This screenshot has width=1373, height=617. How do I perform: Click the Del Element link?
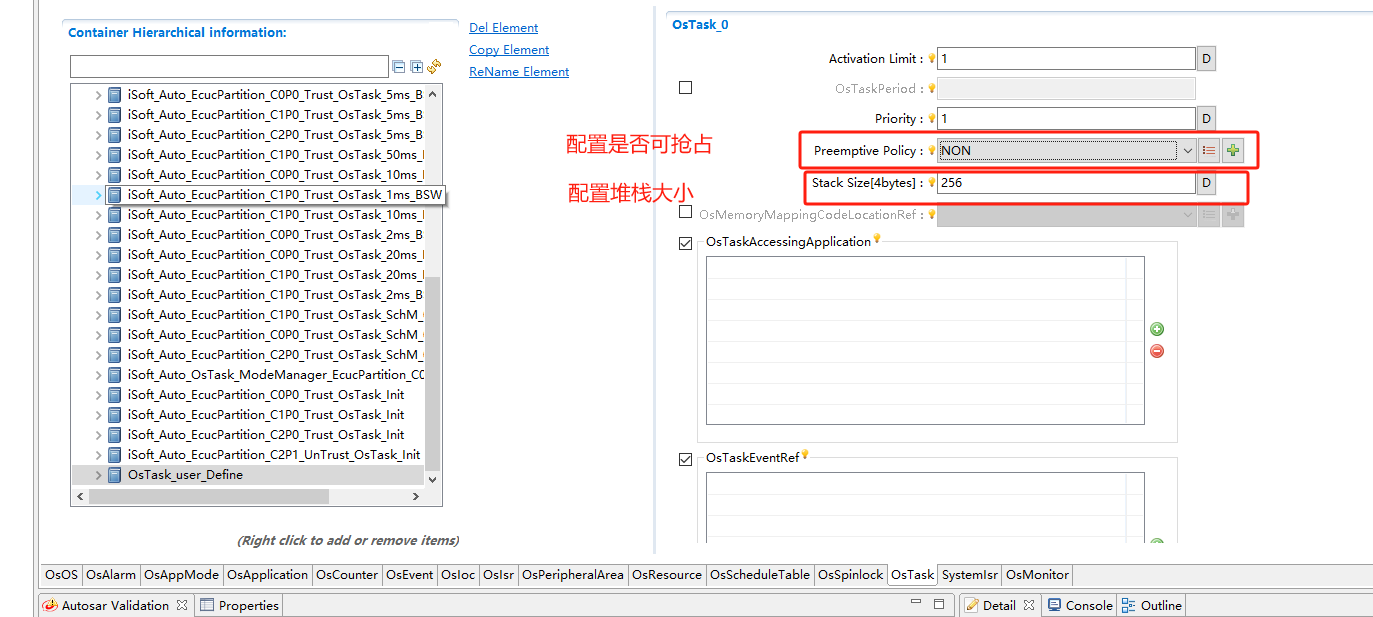click(x=503, y=28)
